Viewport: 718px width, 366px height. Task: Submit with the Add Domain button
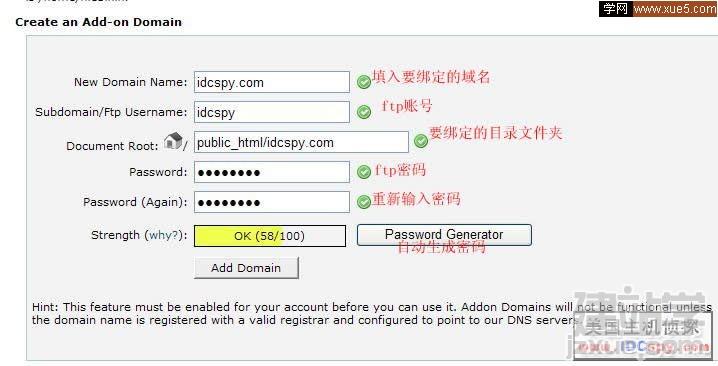tap(246, 268)
